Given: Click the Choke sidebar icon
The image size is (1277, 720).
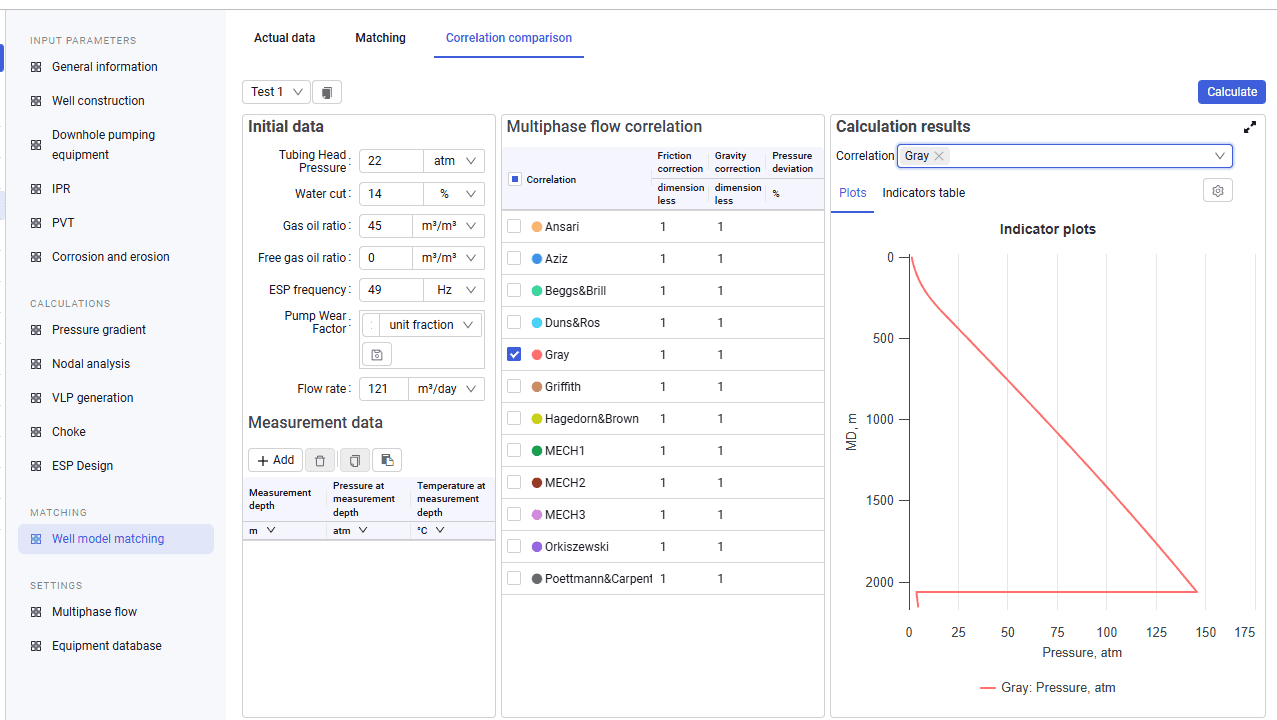Looking at the screenshot, I should point(36,432).
